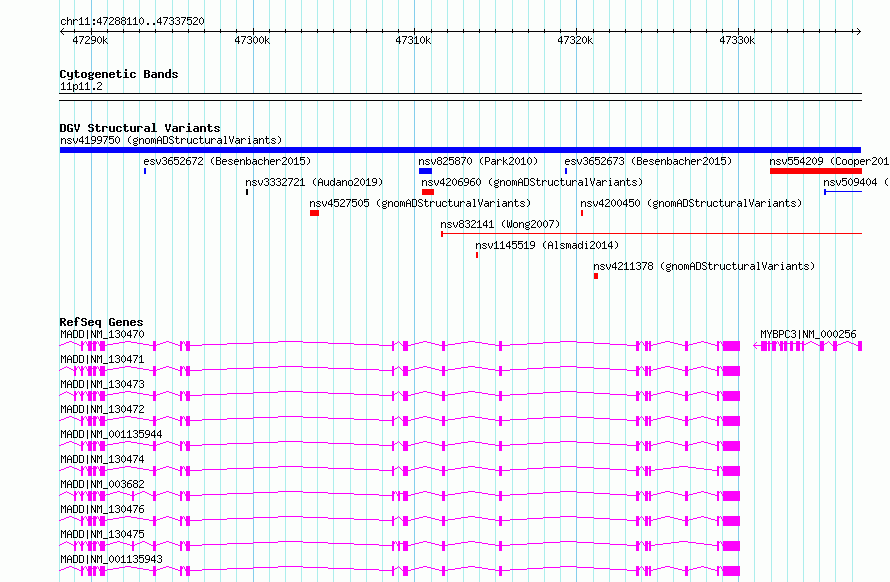Open the MADD|NM_130470 transcript label
This screenshot has width=890, height=582.
102,334
